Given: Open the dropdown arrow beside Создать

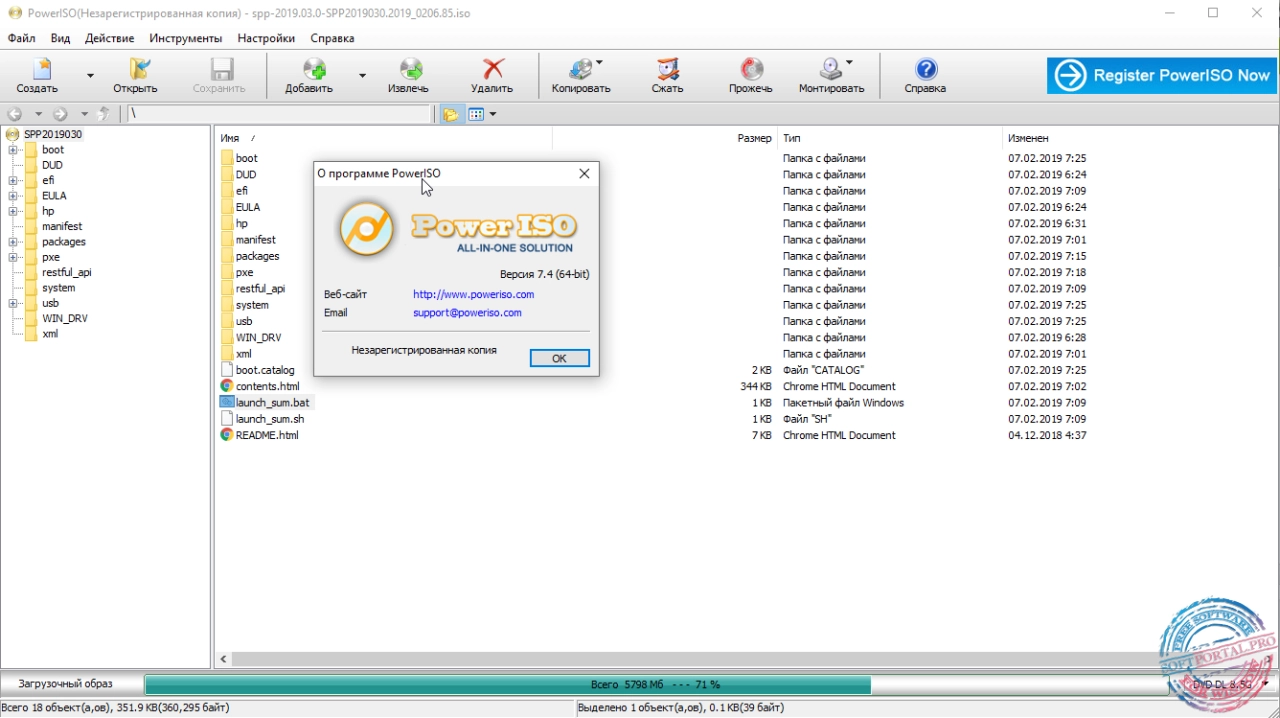Looking at the screenshot, I should (90, 76).
